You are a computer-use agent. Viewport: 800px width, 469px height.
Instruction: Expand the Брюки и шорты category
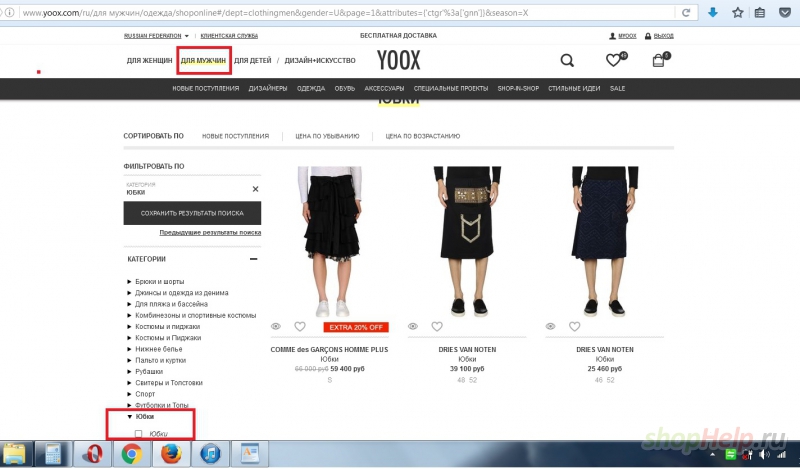129,281
